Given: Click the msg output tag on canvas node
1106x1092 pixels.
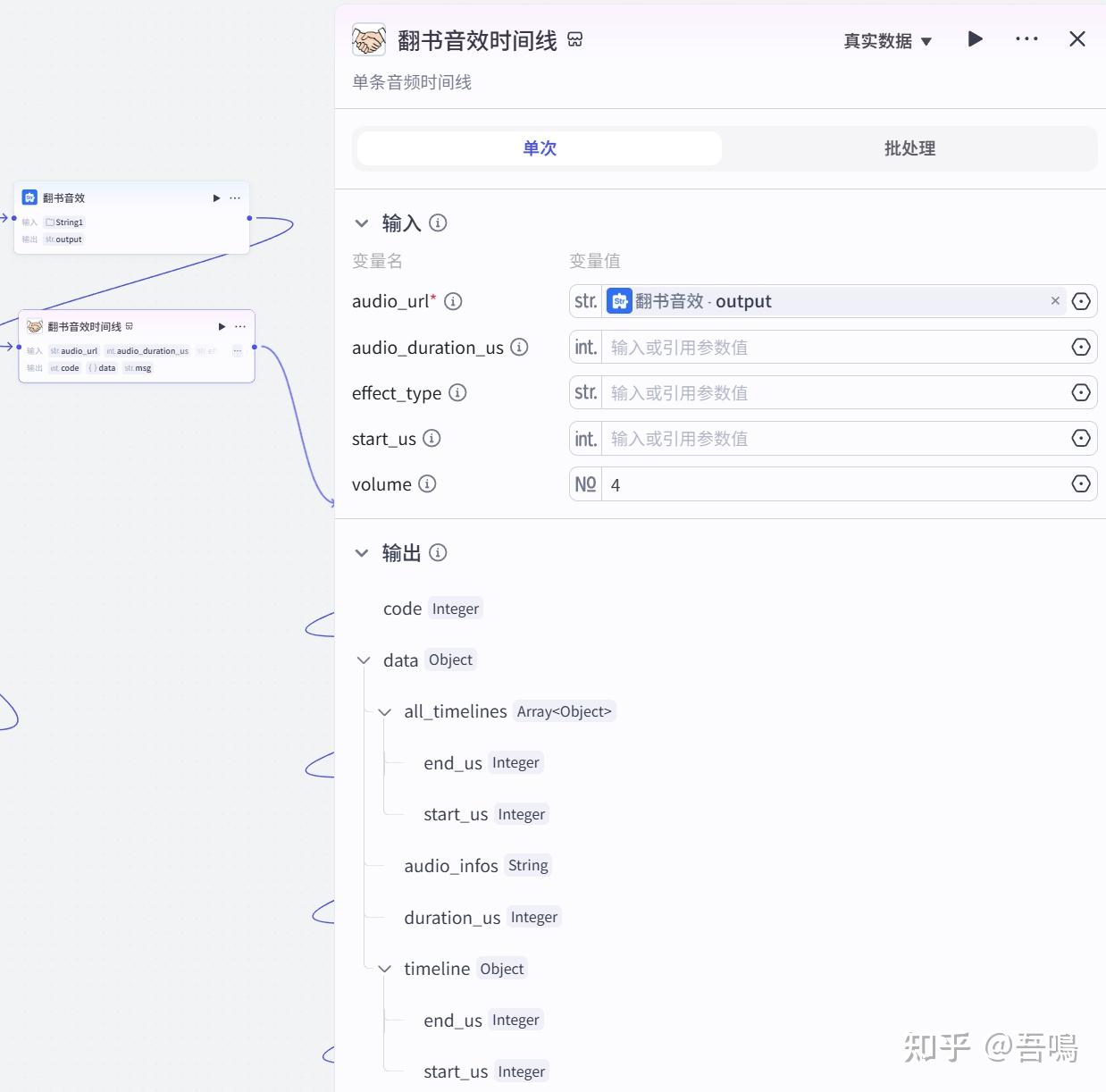Looking at the screenshot, I should click(138, 368).
